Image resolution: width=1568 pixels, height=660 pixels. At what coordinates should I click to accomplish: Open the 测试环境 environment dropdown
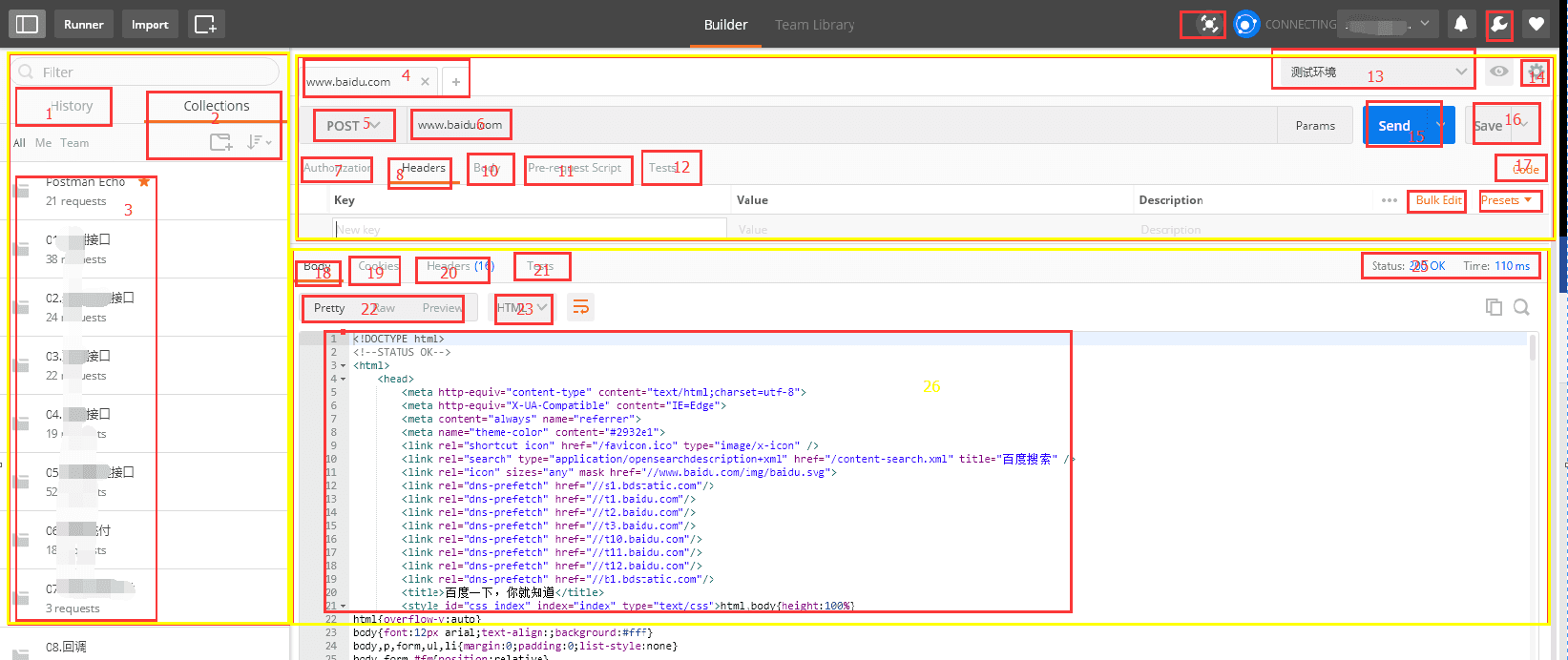coord(1375,72)
